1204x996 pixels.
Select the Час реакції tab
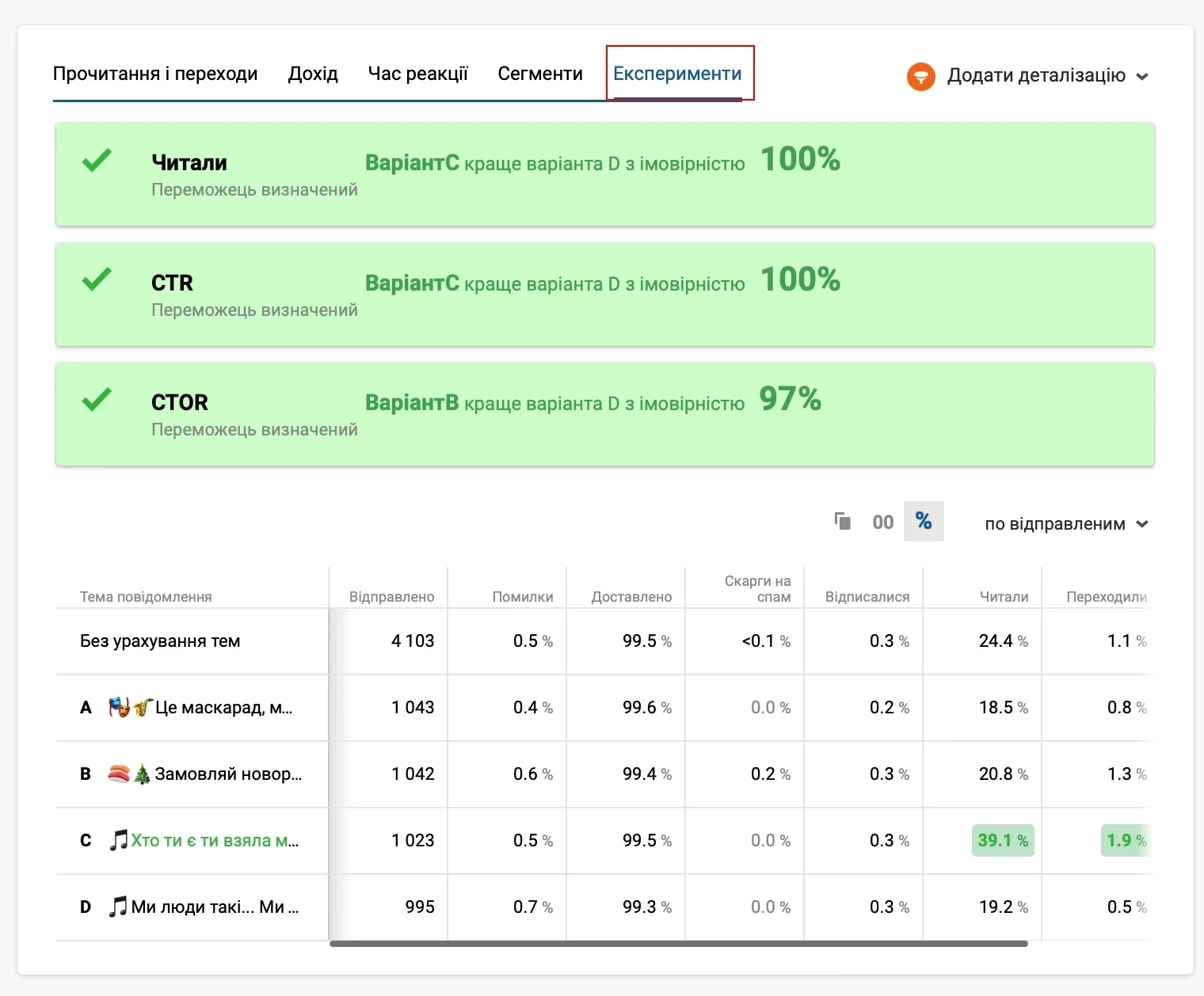point(417,73)
